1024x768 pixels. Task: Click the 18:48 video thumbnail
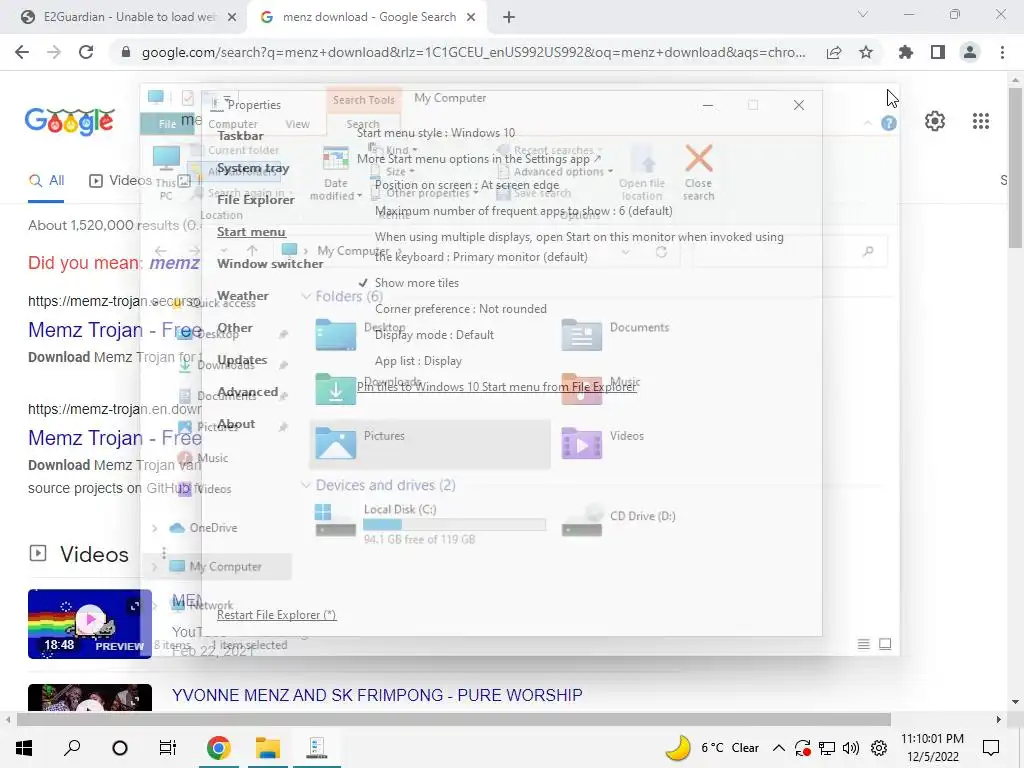point(89,624)
